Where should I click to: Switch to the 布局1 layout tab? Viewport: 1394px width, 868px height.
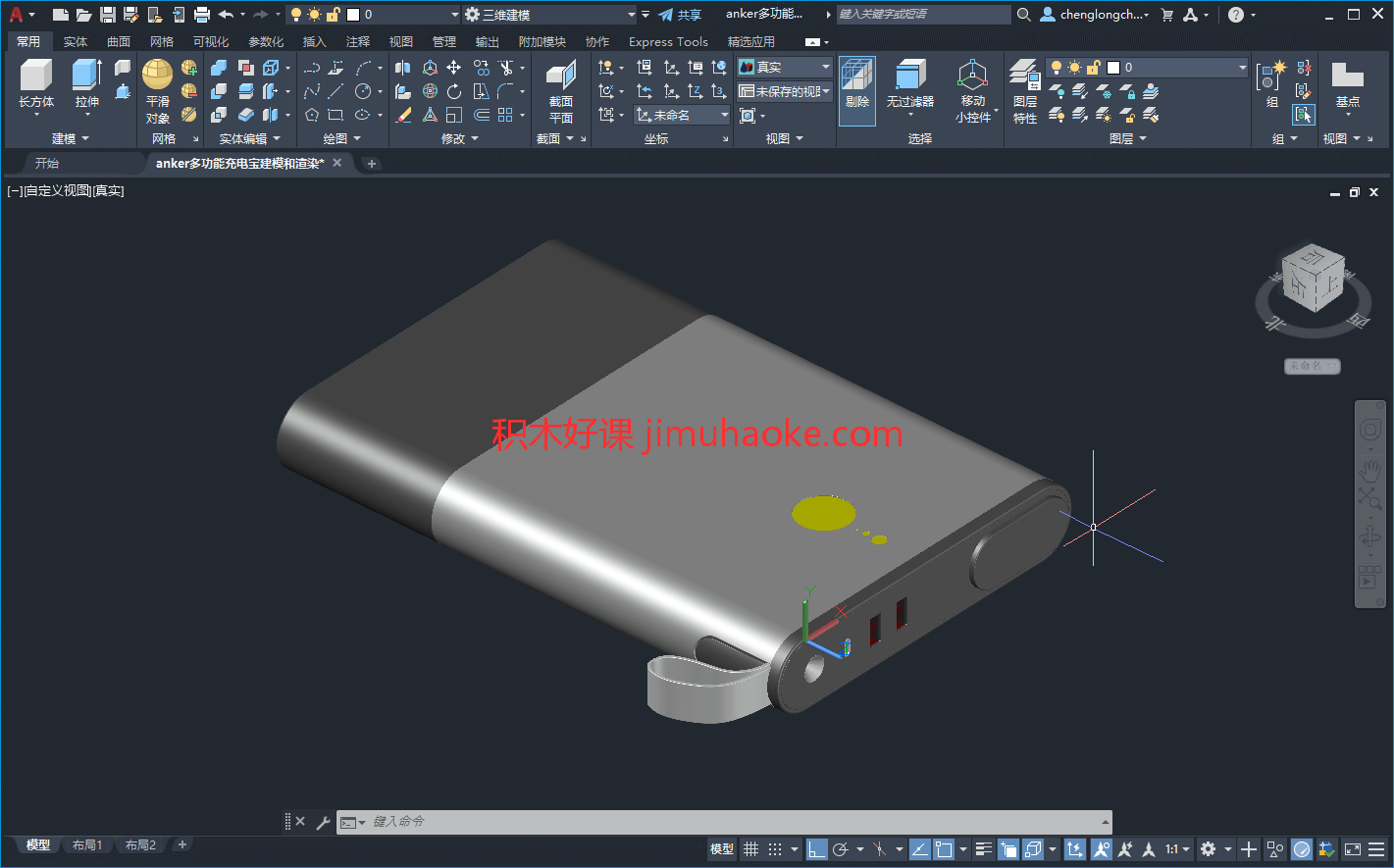click(87, 844)
